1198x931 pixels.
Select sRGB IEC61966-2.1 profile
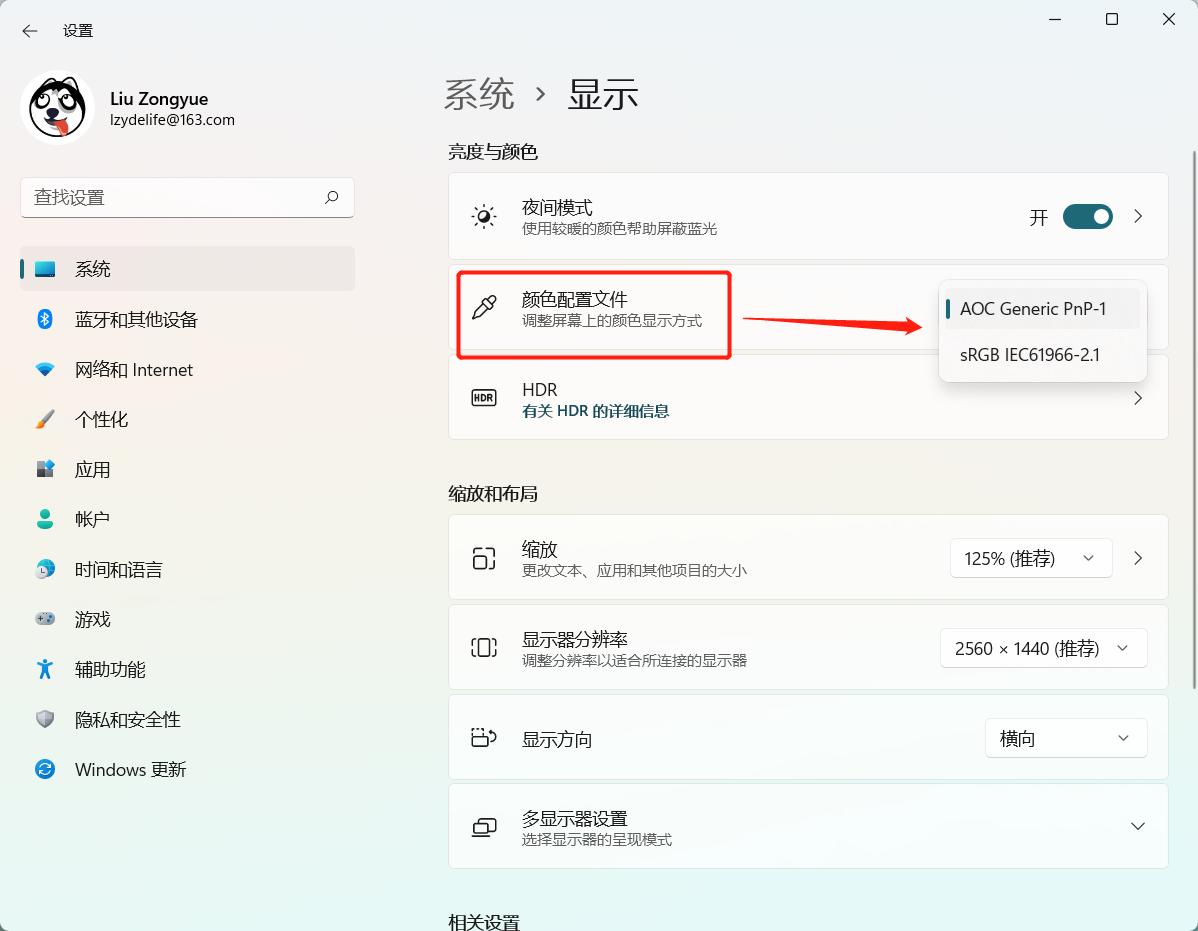click(x=1029, y=355)
